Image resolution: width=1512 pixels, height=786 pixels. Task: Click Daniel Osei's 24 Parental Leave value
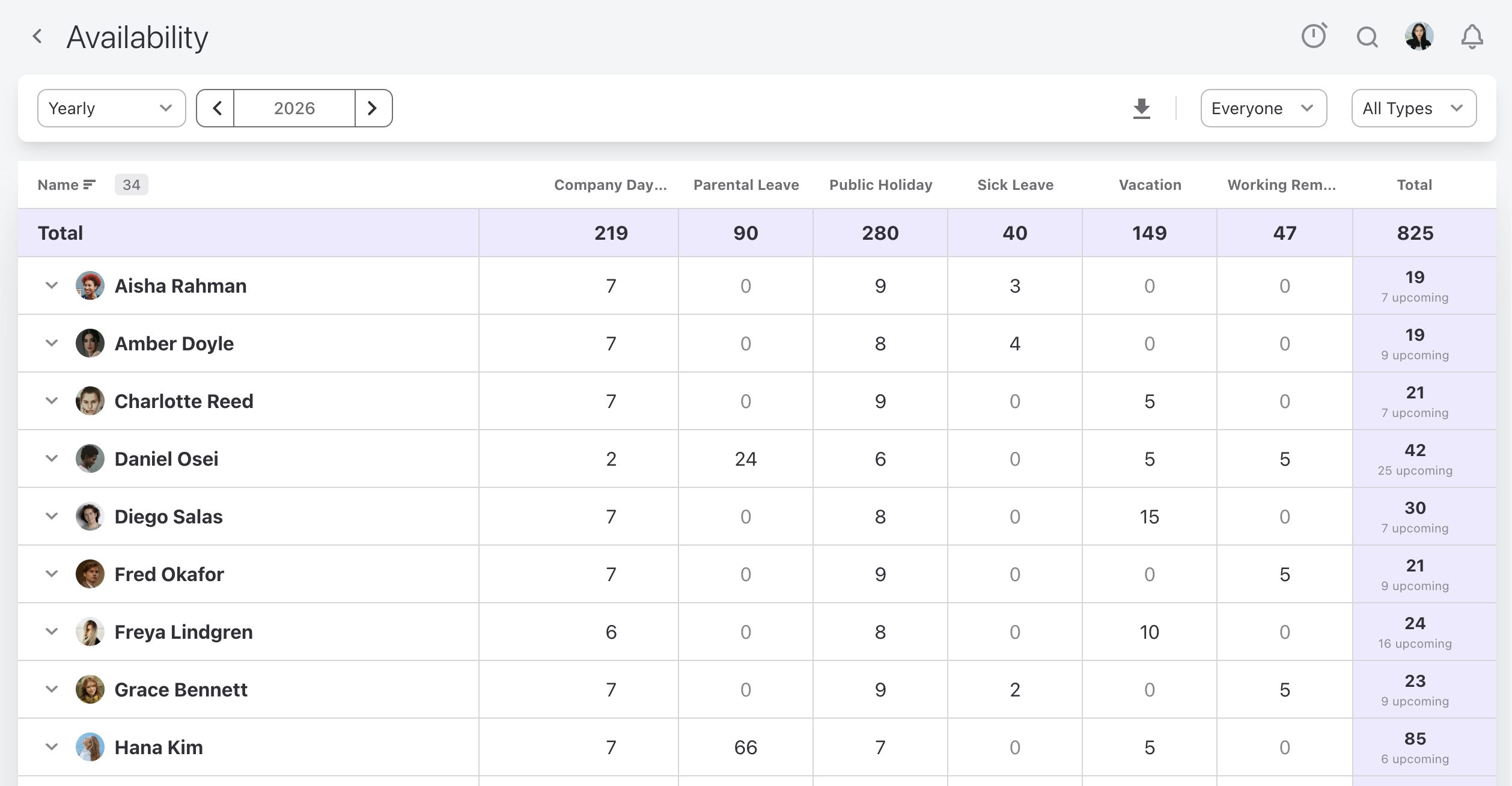746,459
